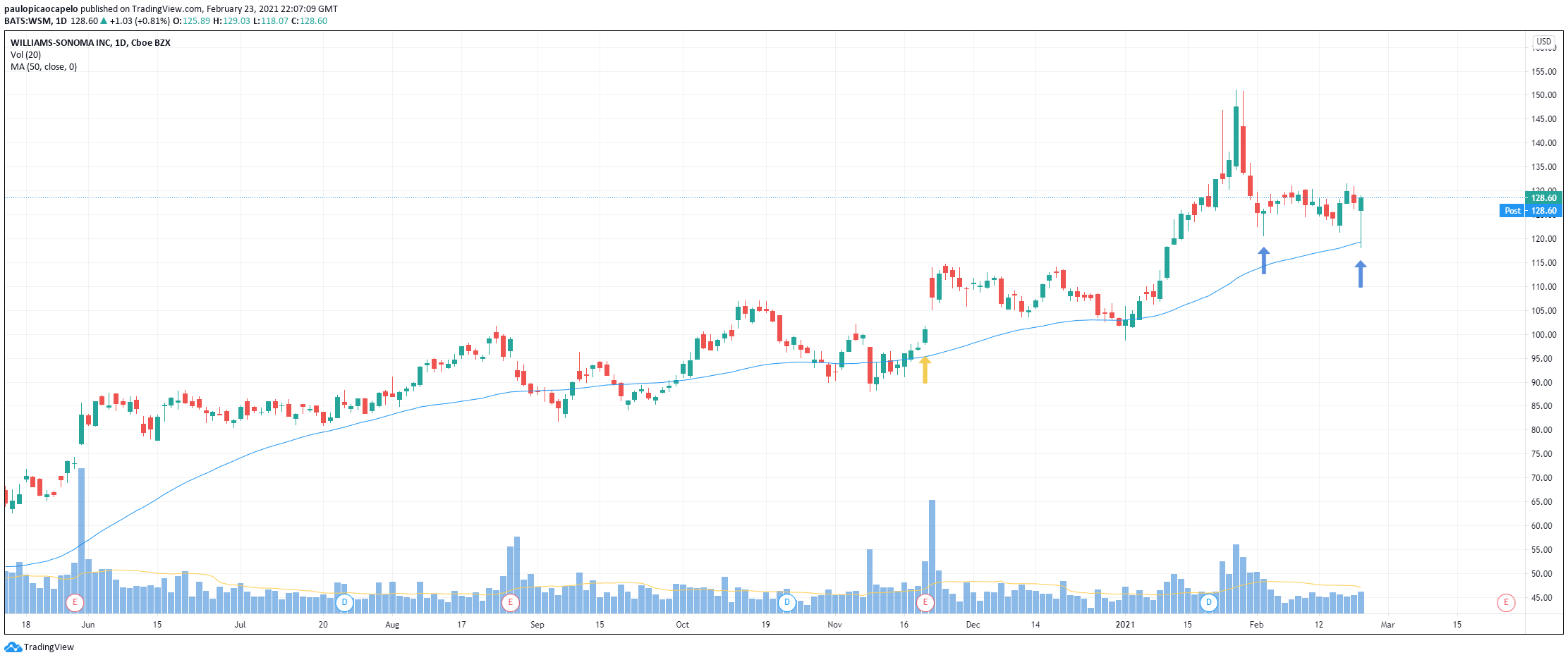Click the green 128.60 last price tag
Viewport: 1568px width, 660px height.
tap(1544, 198)
